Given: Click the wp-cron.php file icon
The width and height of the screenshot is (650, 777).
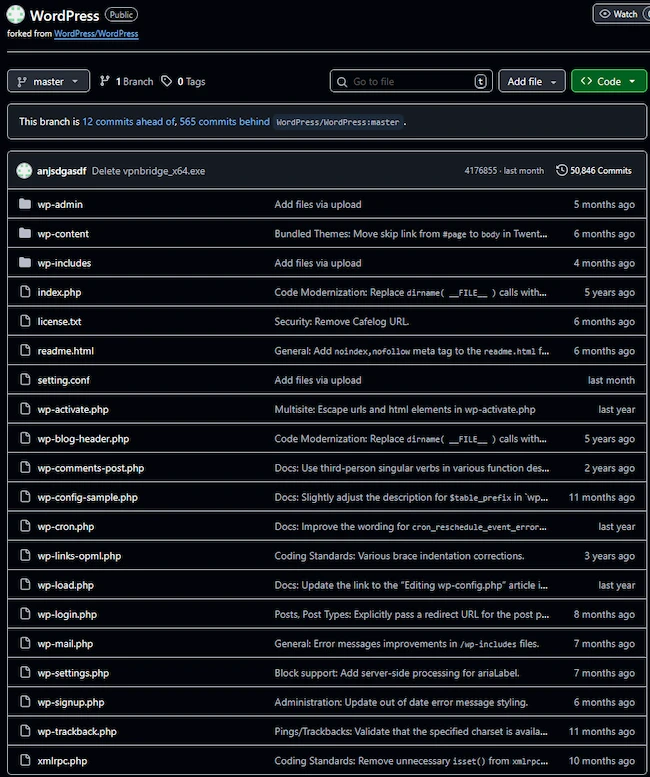Looking at the screenshot, I should coord(25,525).
